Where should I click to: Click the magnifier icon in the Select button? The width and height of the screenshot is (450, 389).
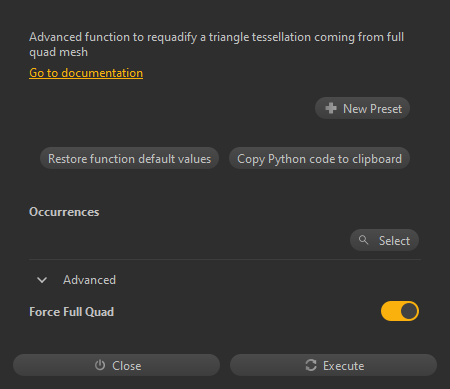(x=363, y=240)
